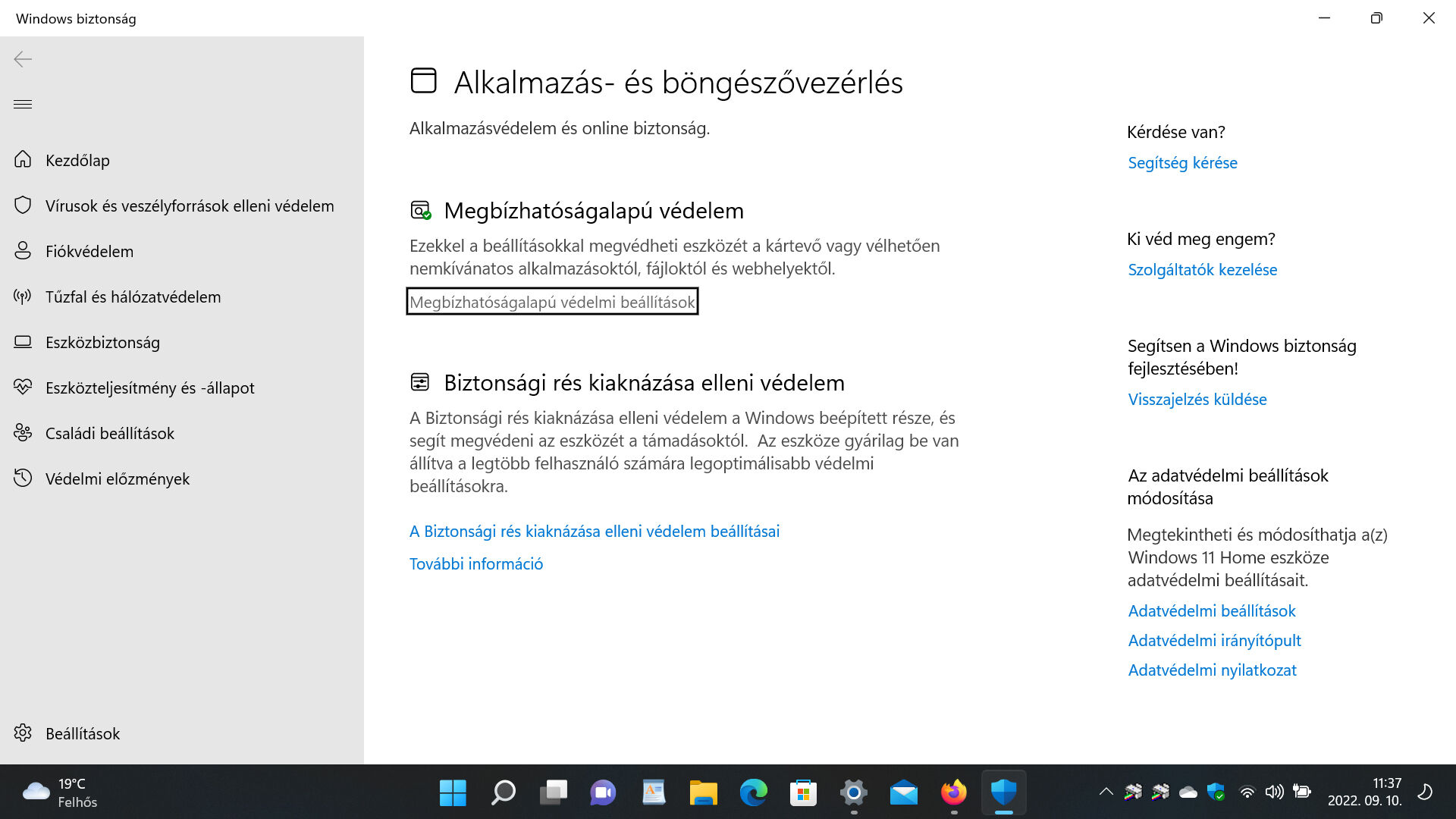Open Védelmi előzmények history
The image size is (1456, 819).
click(117, 479)
